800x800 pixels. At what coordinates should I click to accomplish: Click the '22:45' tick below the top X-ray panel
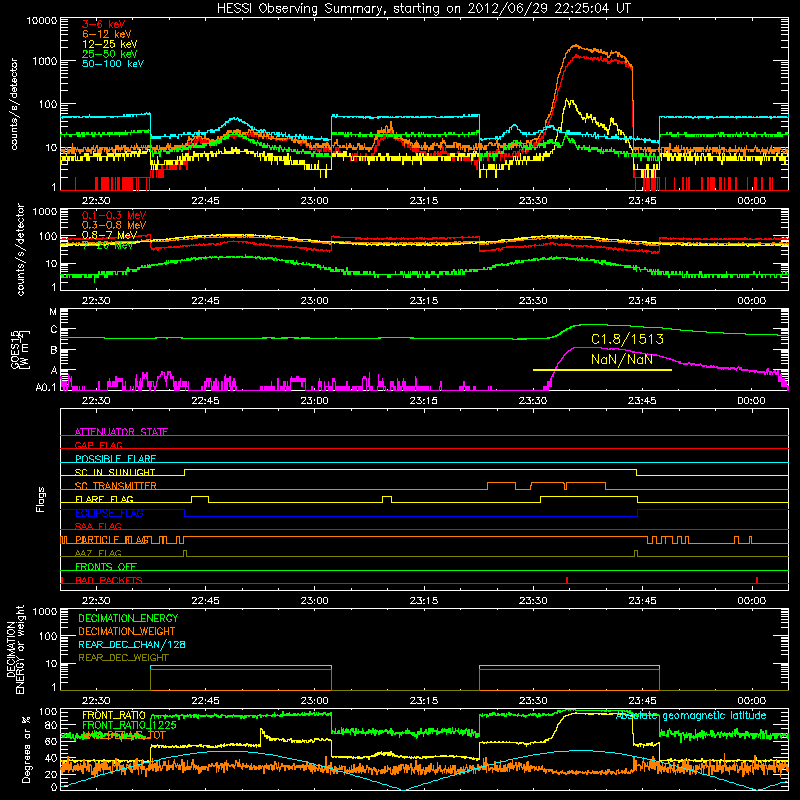coord(205,201)
